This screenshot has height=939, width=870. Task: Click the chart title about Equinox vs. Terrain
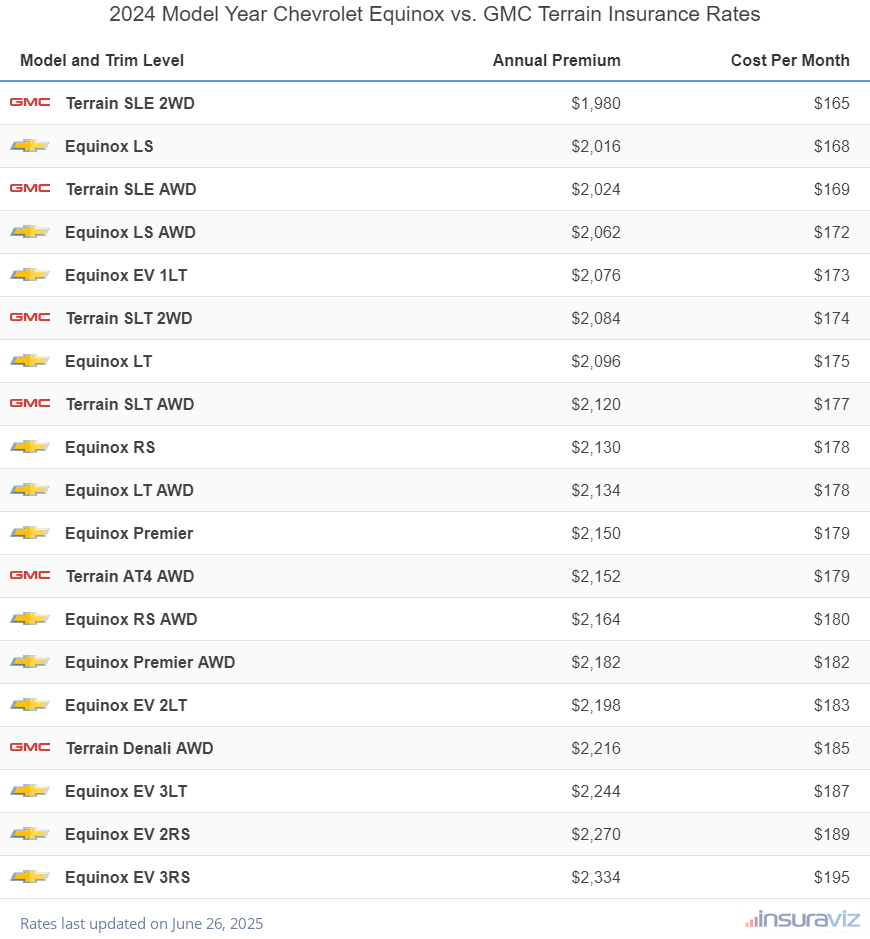point(435,14)
